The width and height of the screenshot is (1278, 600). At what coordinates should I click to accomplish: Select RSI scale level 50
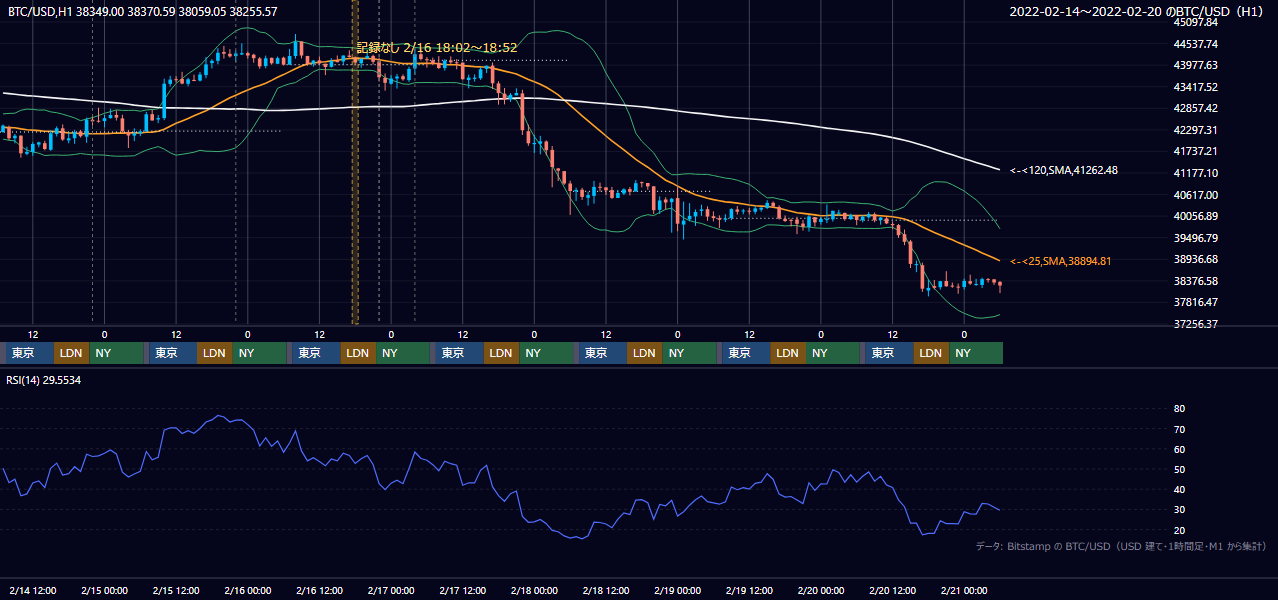pos(1179,469)
